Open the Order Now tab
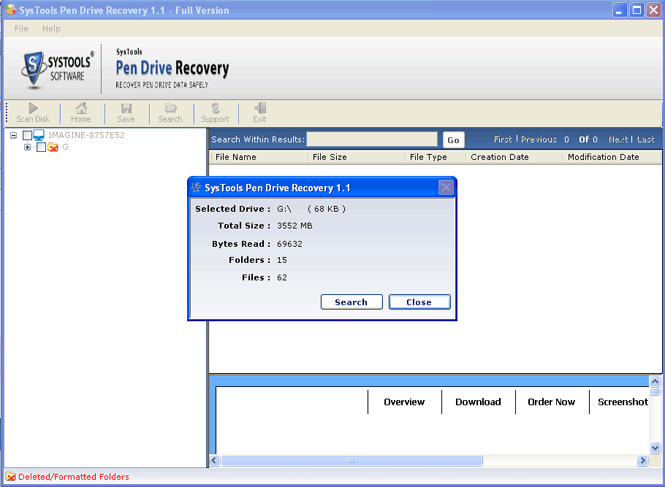Image resolution: width=665 pixels, height=487 pixels. click(x=551, y=402)
